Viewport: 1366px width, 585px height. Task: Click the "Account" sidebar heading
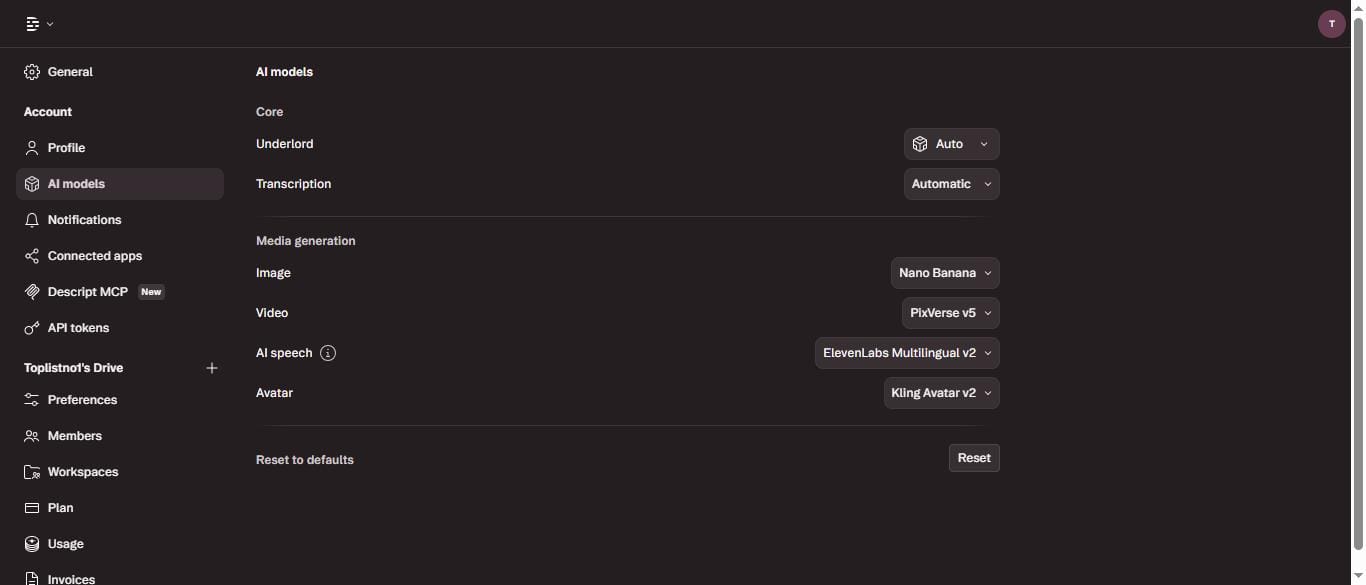tap(48, 112)
